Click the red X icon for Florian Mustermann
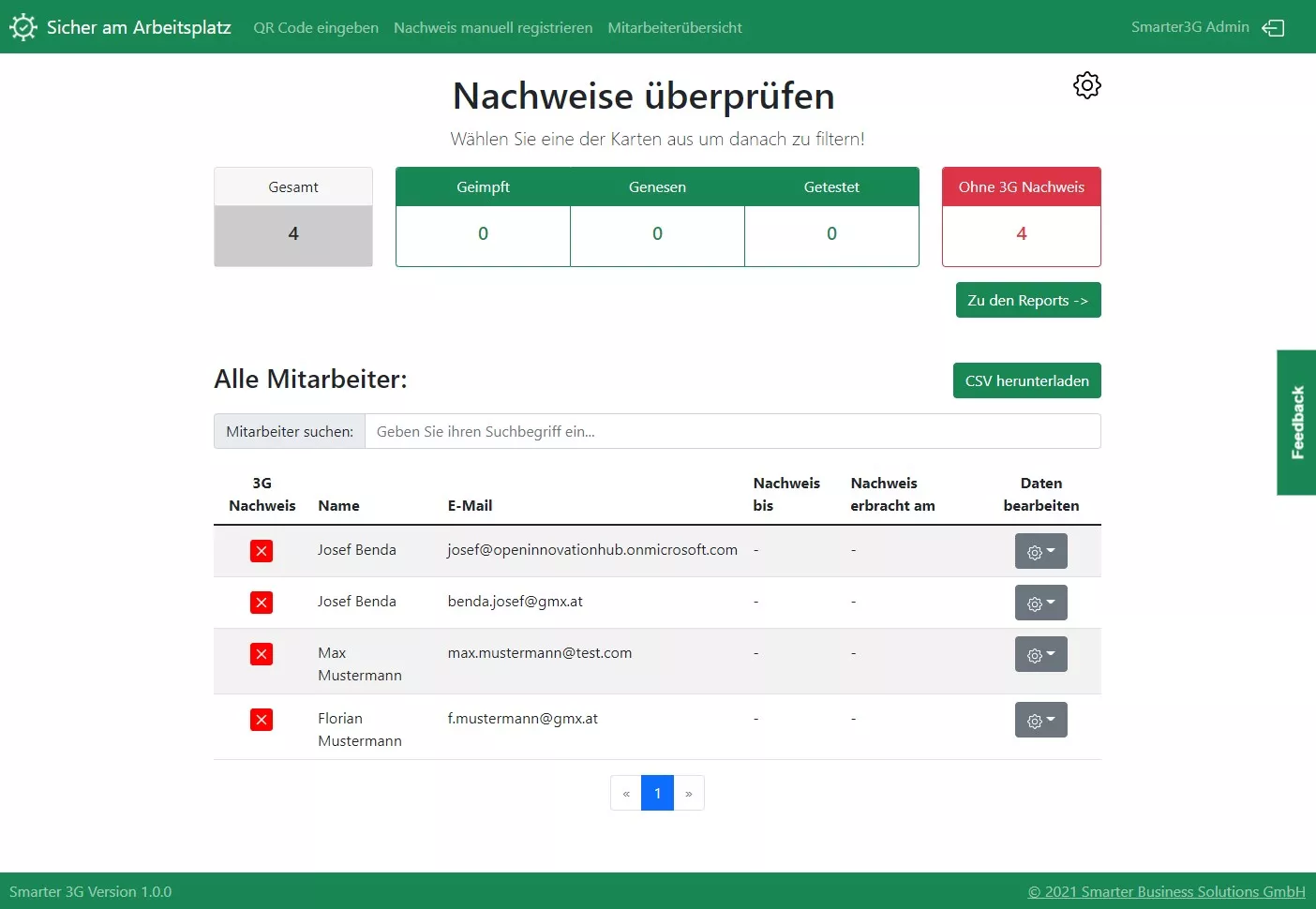This screenshot has height=909, width=1316. [262, 720]
